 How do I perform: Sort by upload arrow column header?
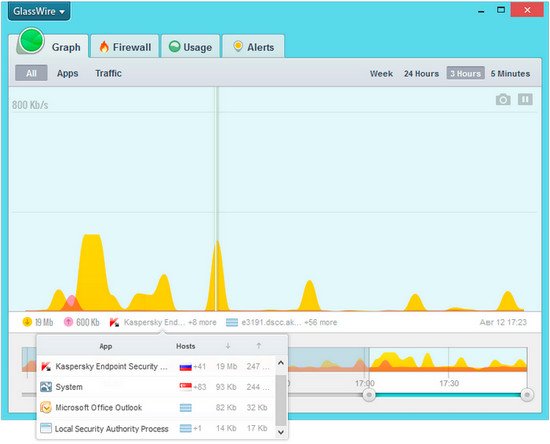[x=259, y=346]
